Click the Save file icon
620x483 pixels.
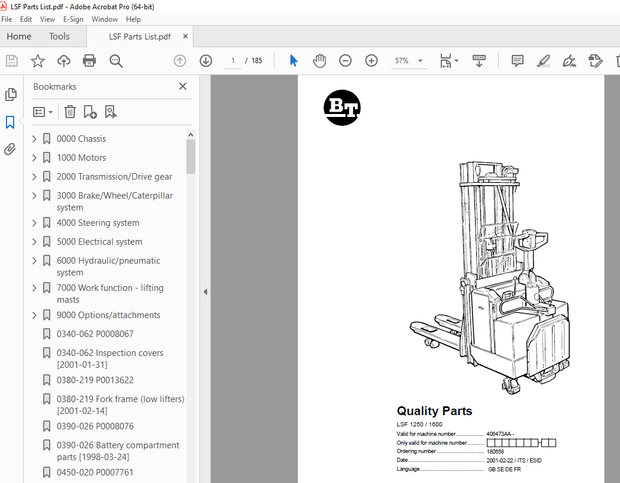11,61
